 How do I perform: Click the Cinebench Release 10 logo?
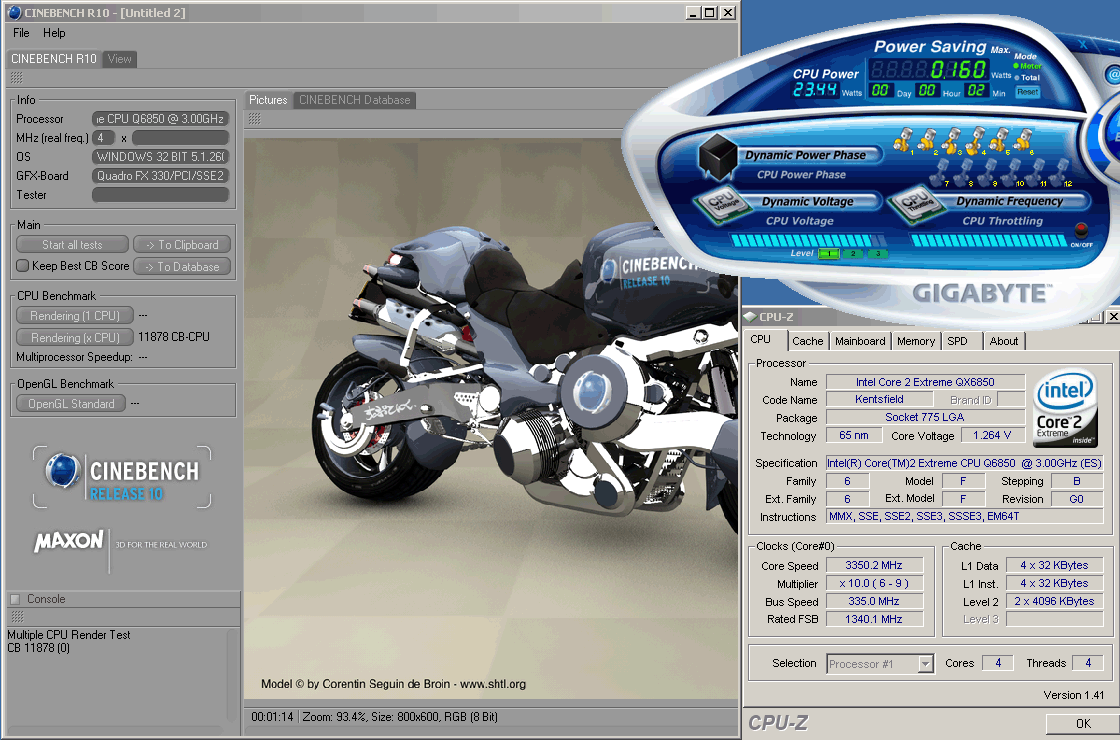[120, 477]
